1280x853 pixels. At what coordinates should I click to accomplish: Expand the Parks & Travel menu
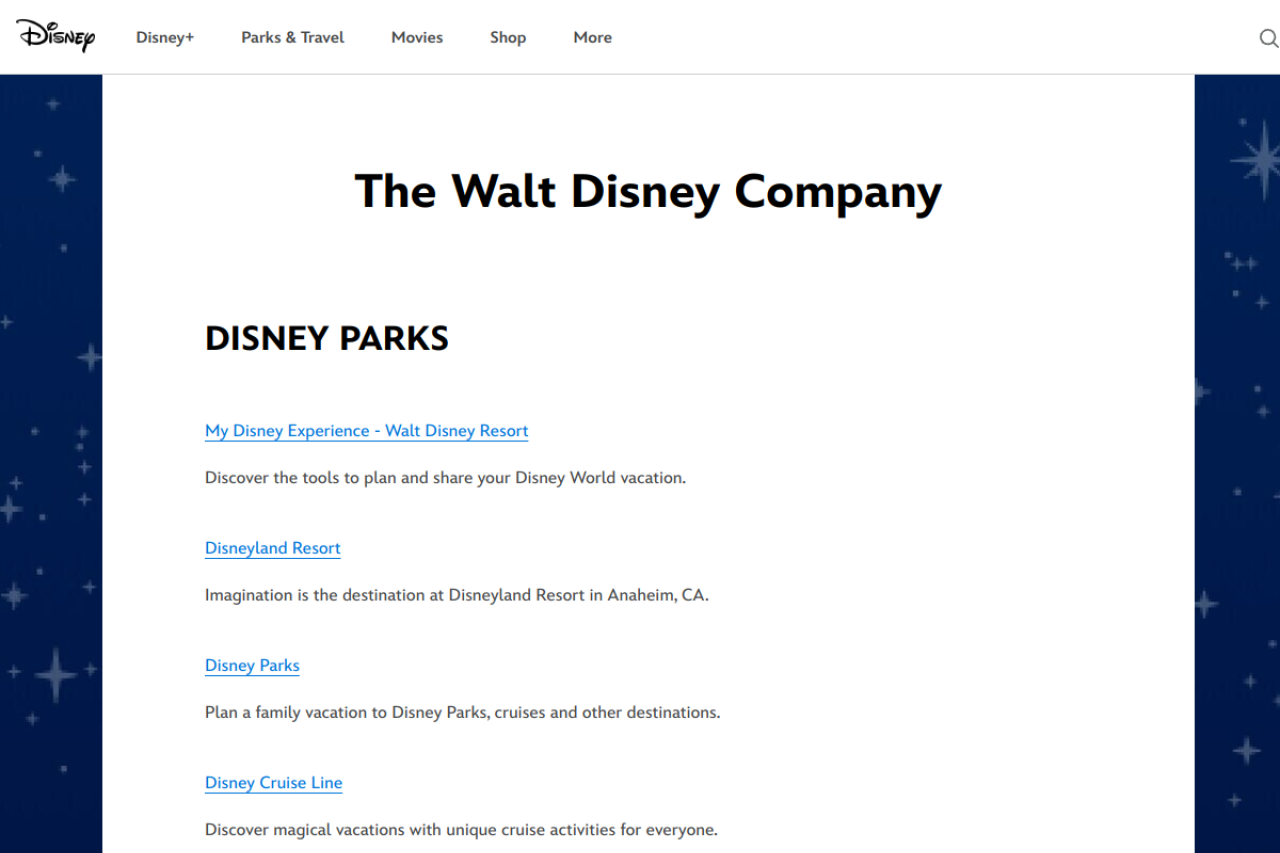pyautogui.click(x=292, y=37)
